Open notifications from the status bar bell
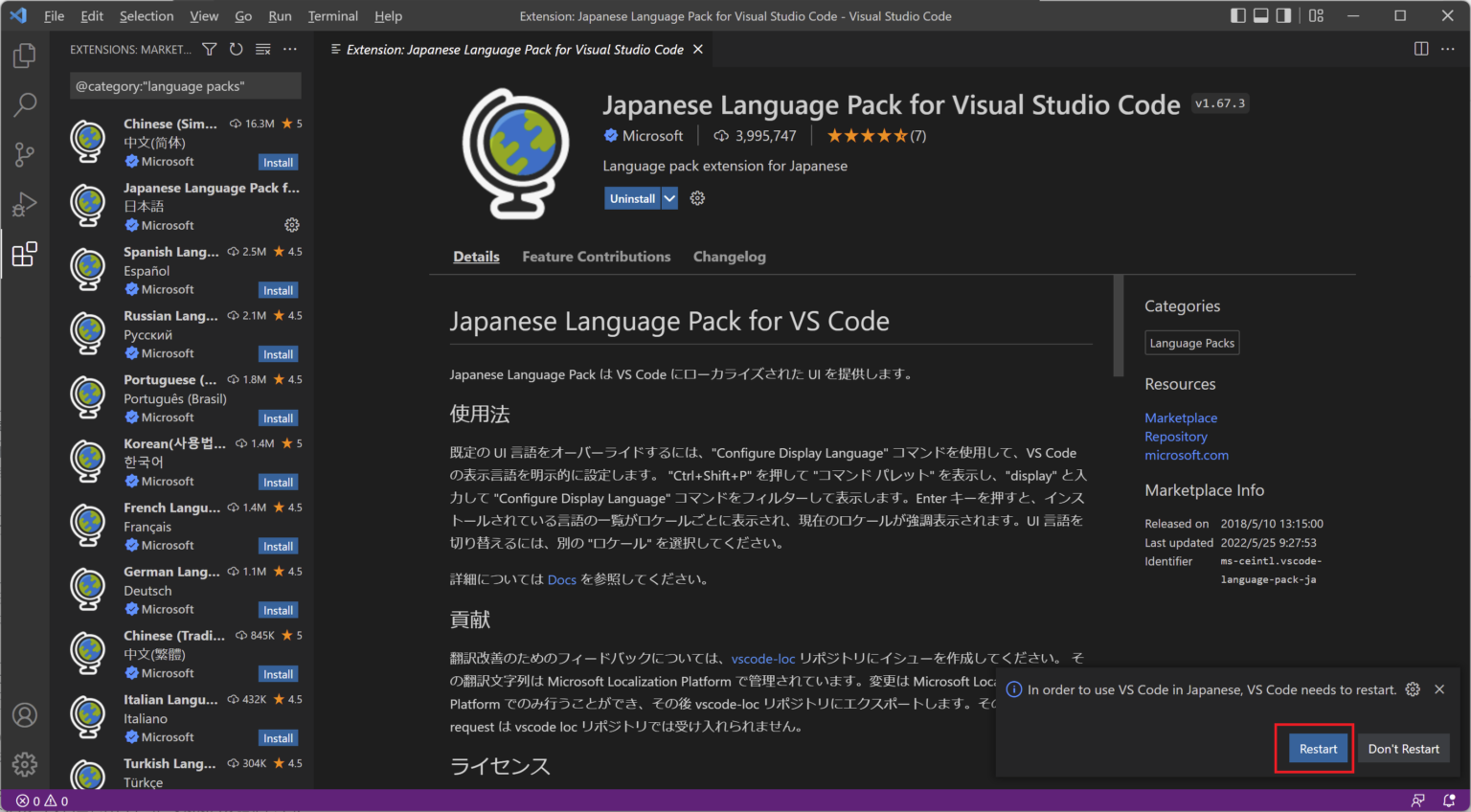Image resolution: width=1471 pixels, height=812 pixels. 1449,801
